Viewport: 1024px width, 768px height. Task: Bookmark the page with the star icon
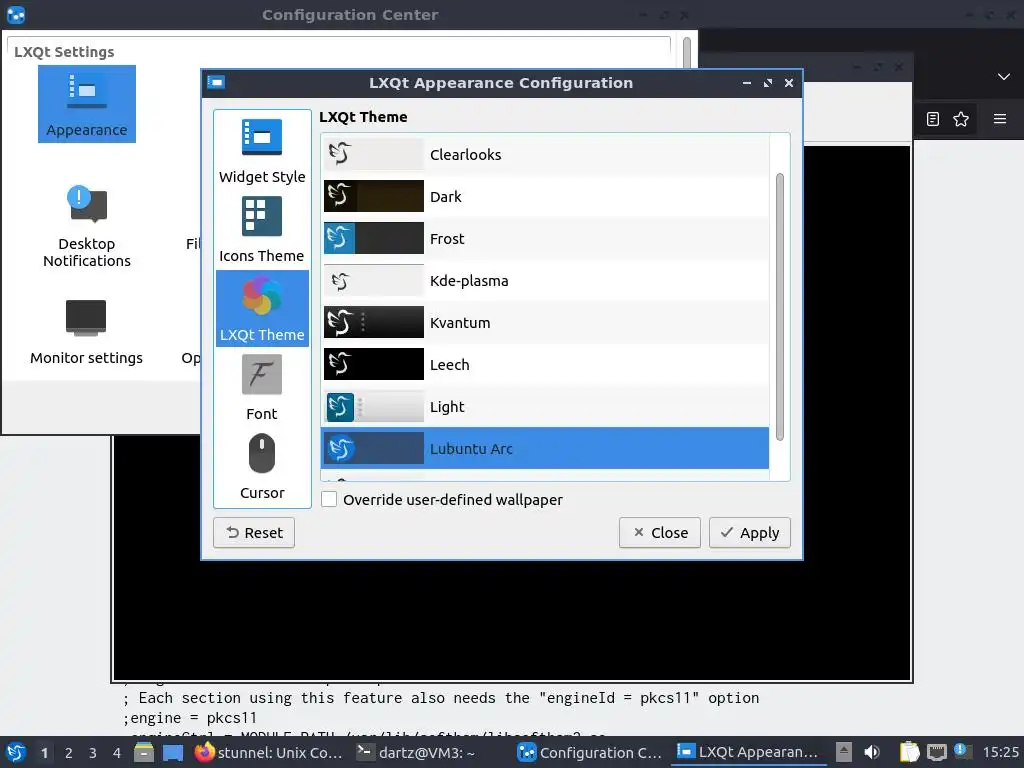(x=961, y=119)
